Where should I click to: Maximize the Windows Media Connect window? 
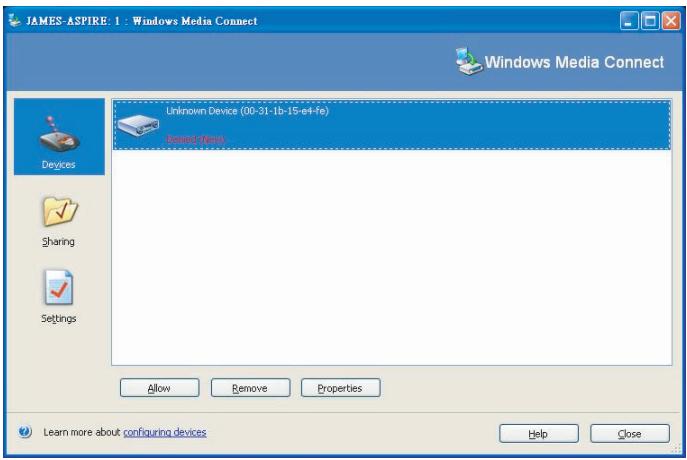click(650, 21)
